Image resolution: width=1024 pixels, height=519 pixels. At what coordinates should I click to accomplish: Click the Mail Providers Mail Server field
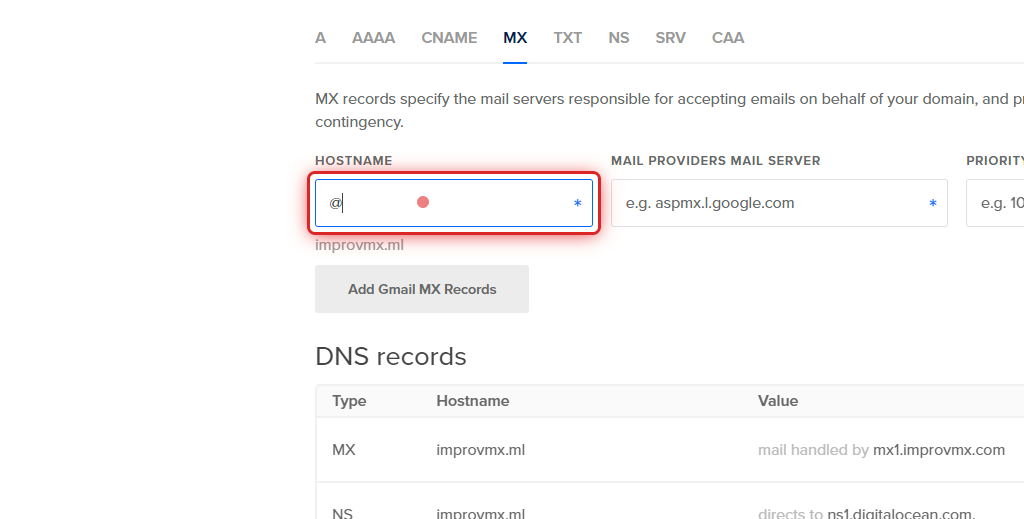tap(779, 203)
